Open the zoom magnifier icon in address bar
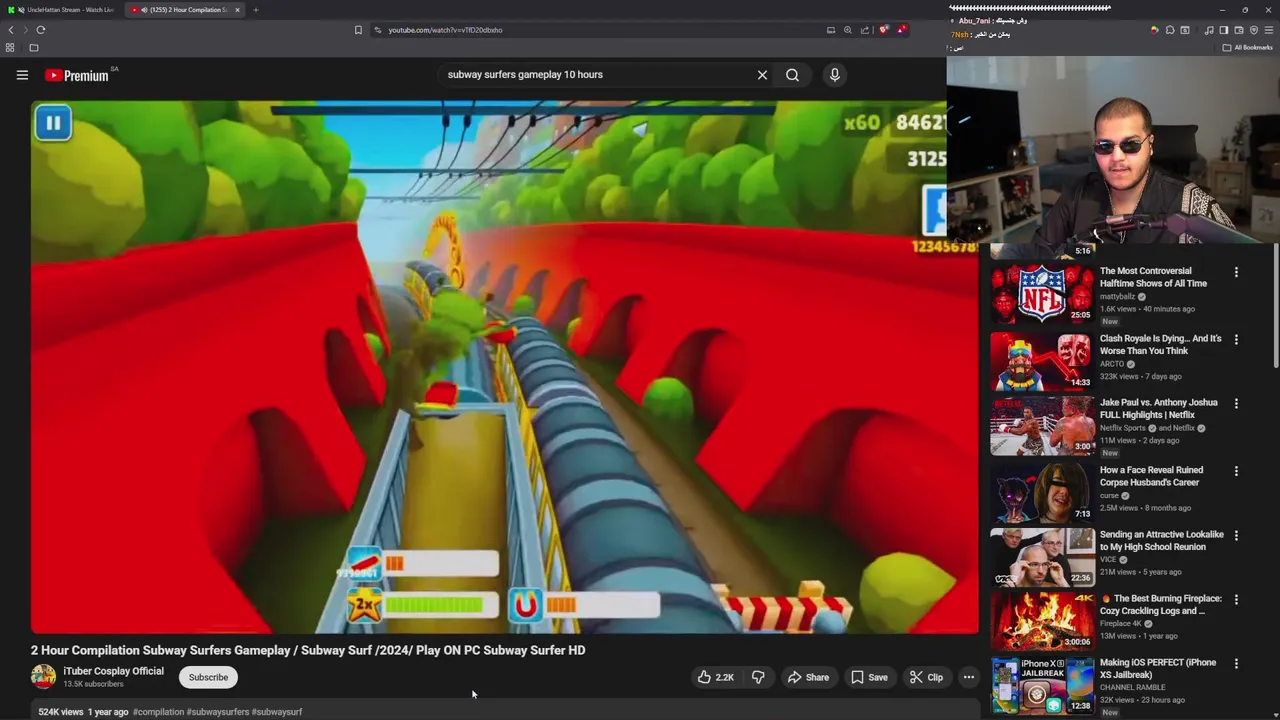The image size is (1280, 720). pos(848,30)
